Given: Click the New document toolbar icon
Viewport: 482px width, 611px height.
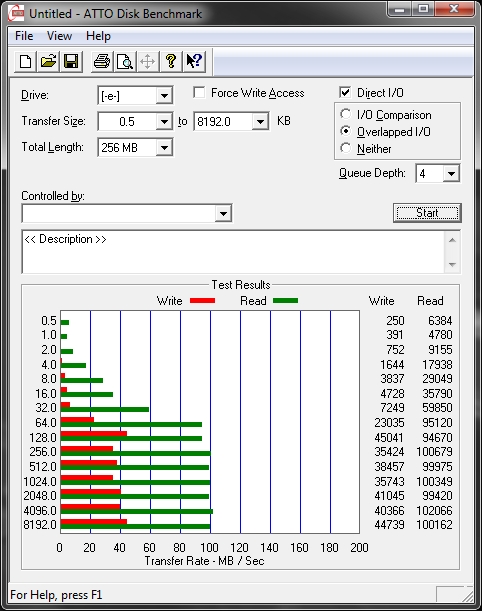Looking at the screenshot, I should [25, 61].
